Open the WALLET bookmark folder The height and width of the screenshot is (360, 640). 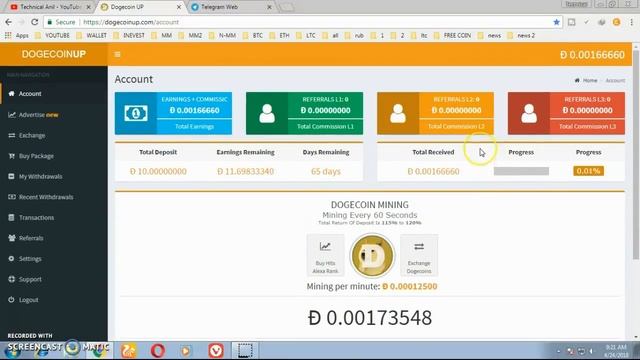92,36
